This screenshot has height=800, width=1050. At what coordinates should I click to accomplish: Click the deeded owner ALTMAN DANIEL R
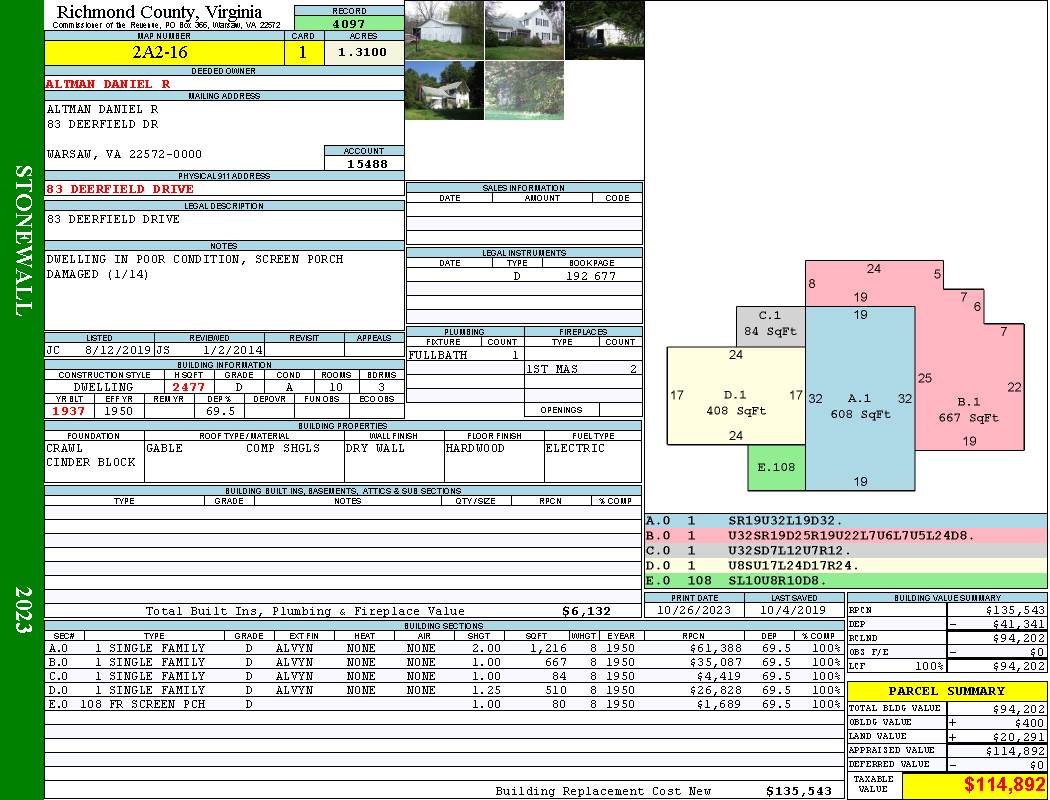point(108,84)
